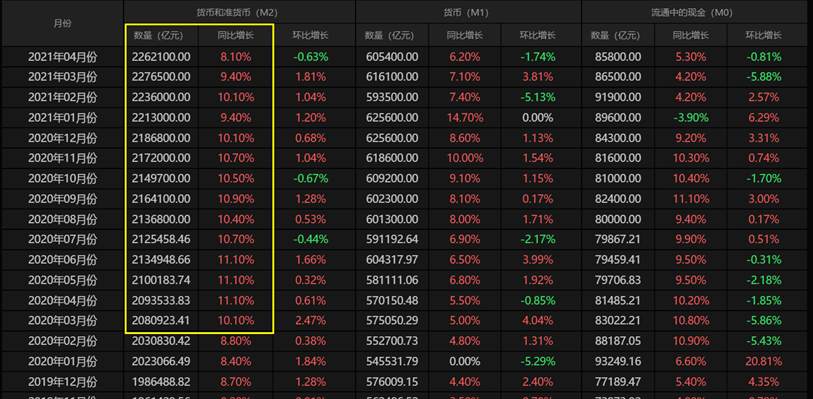Select the 2021年04月份 row label
Viewport: 813px width, 399px height.
point(62,57)
